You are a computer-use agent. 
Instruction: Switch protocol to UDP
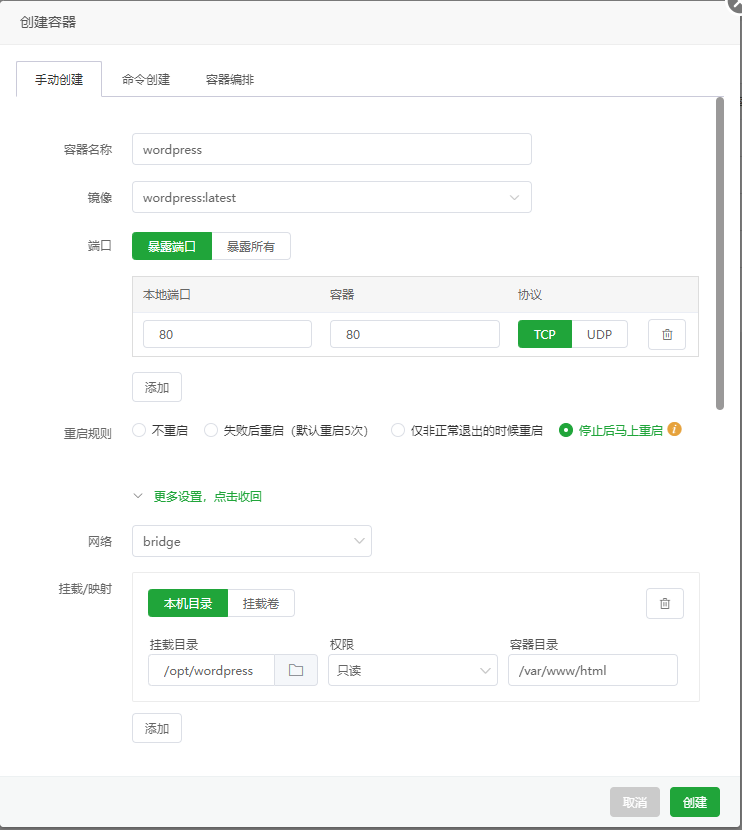pos(599,335)
